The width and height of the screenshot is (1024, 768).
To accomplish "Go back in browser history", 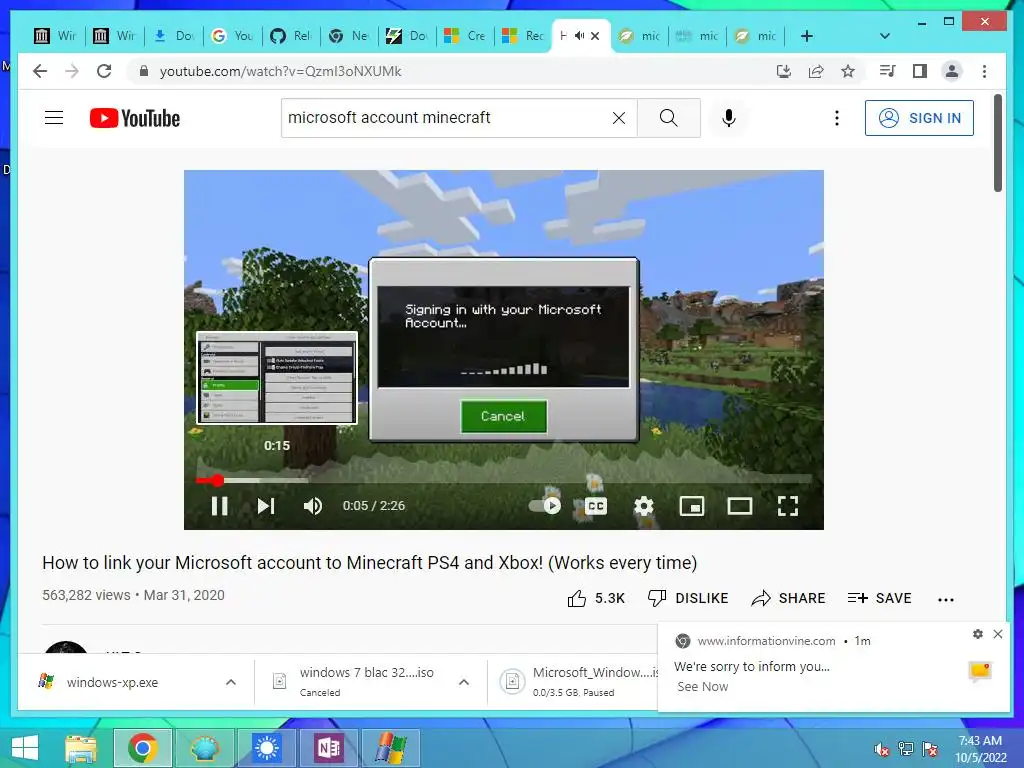I will pyautogui.click(x=40, y=71).
